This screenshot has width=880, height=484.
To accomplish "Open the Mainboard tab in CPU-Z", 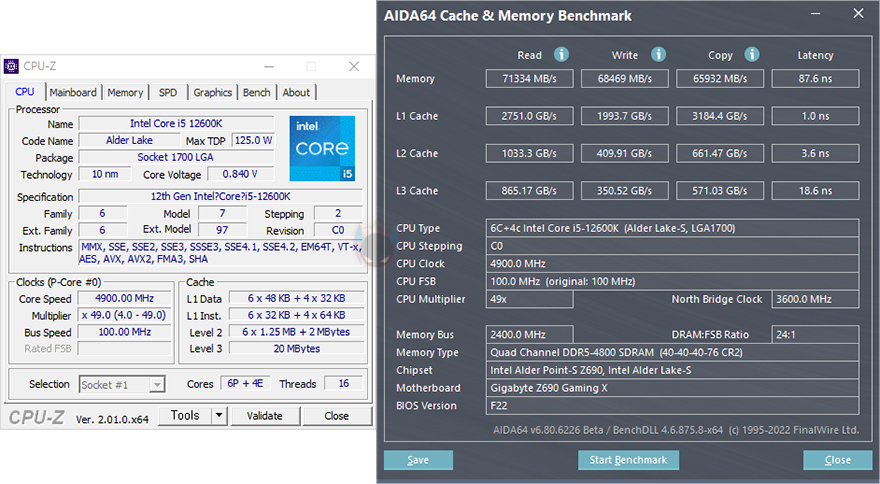I will (73, 93).
